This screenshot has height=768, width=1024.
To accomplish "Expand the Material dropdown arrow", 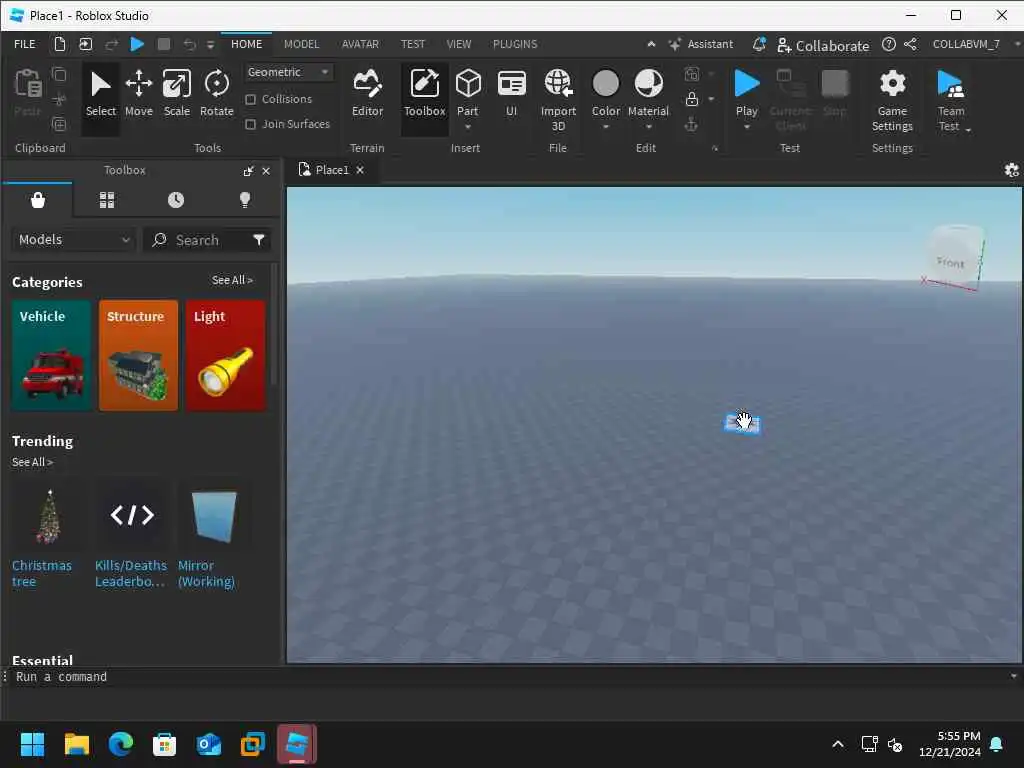I will pyautogui.click(x=648, y=127).
